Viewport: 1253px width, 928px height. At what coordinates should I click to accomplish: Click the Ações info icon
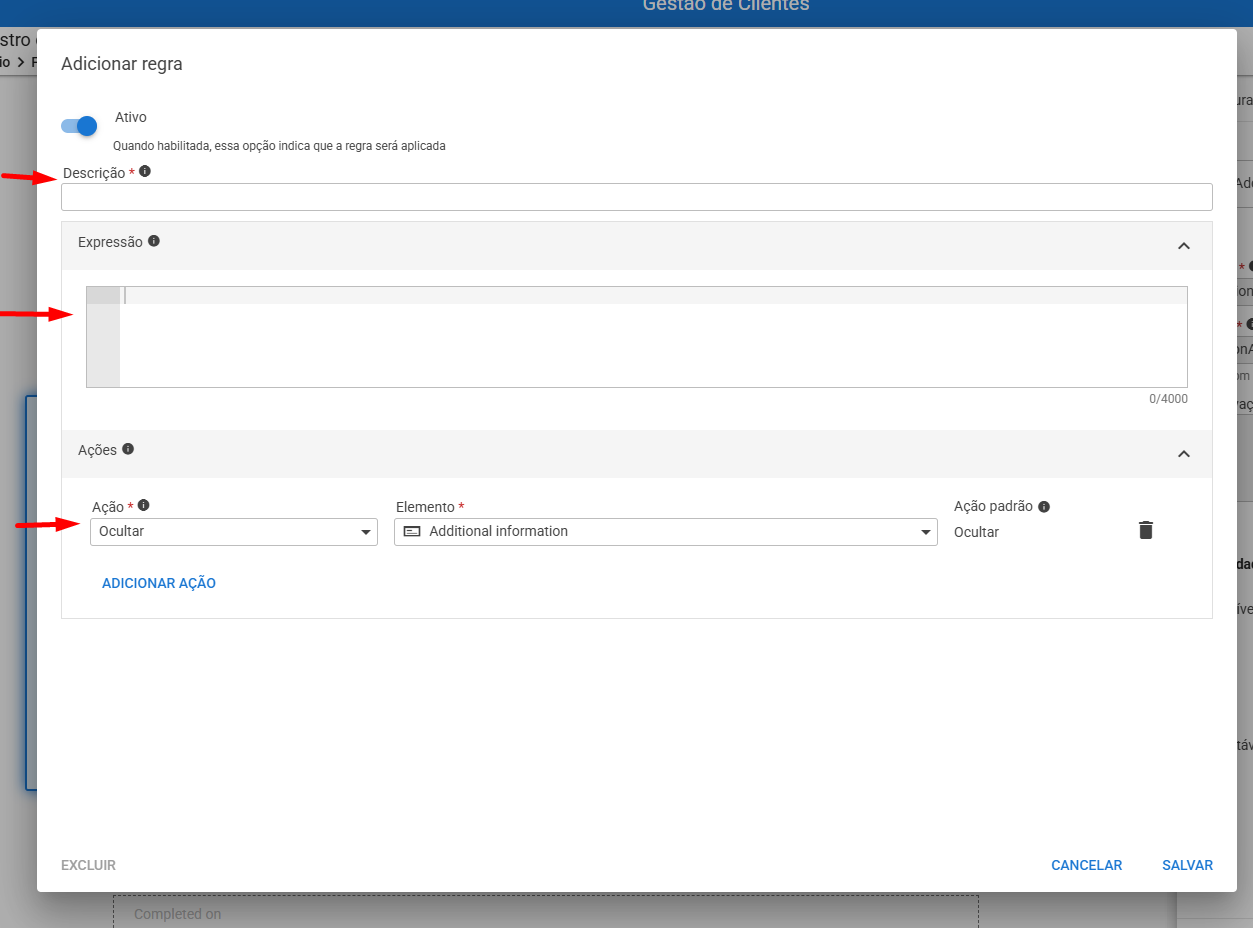point(128,449)
